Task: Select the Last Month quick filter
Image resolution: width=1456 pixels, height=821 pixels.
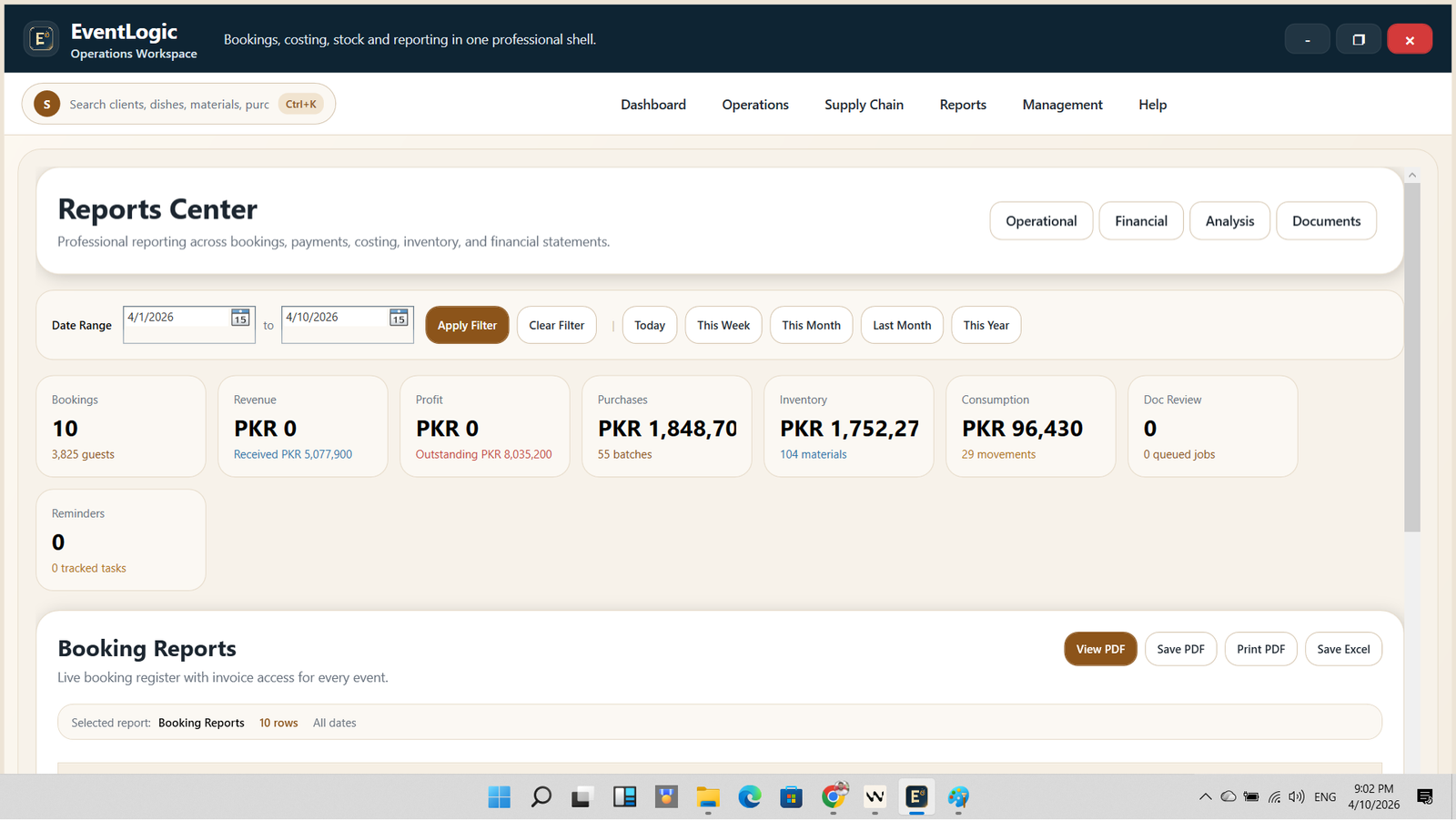Action: 902,326
